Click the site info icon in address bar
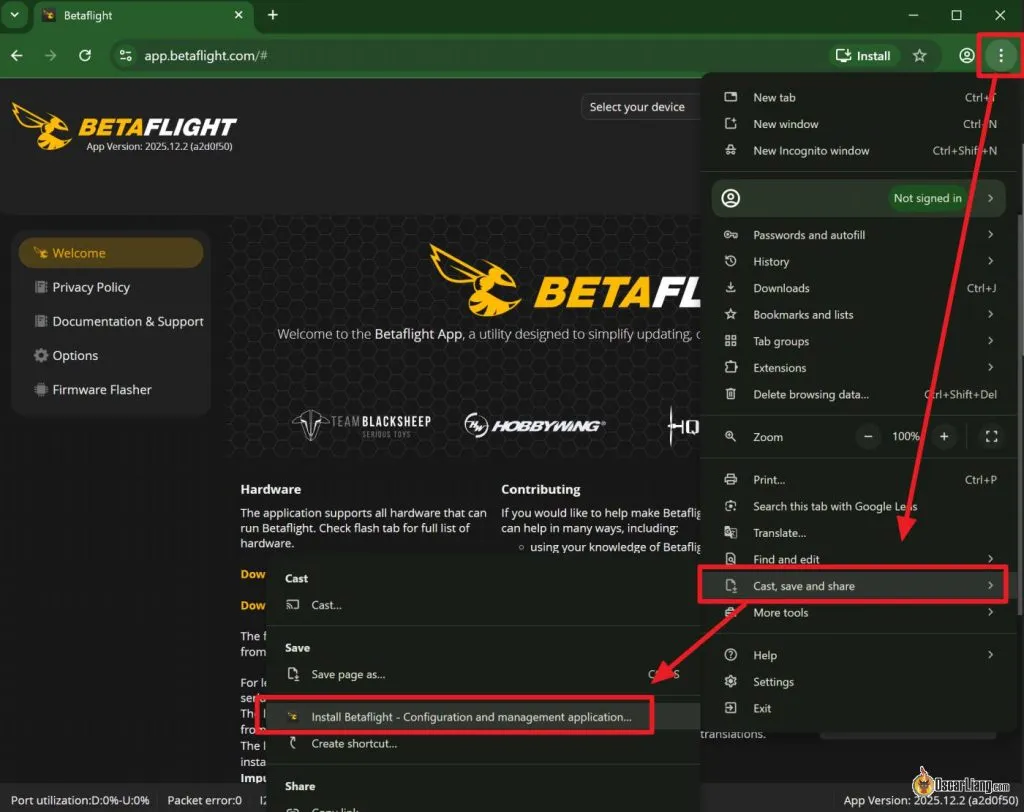The width and height of the screenshot is (1024, 812). point(125,56)
